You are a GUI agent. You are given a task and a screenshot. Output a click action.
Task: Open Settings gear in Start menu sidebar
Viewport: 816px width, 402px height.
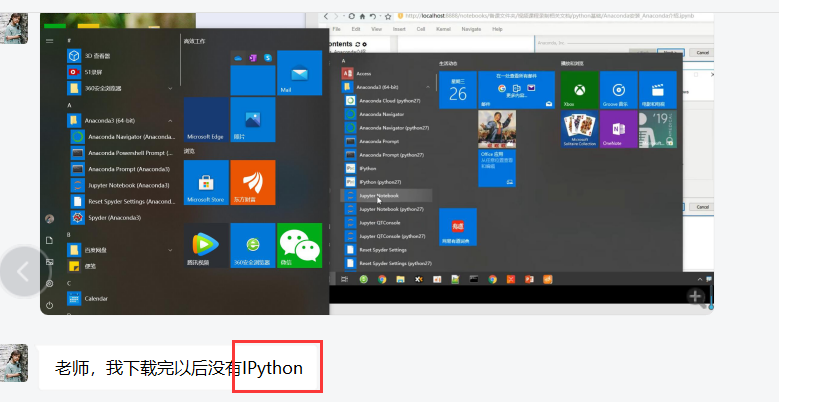pyautogui.click(x=49, y=284)
